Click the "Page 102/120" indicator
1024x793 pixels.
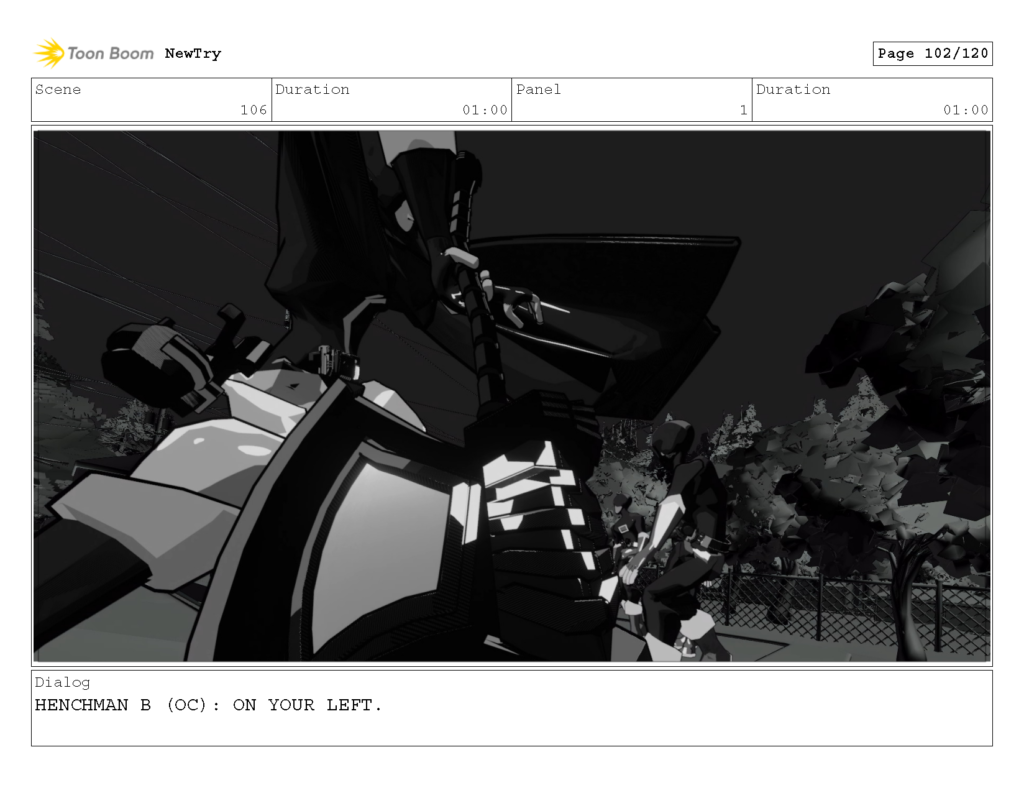(932, 53)
